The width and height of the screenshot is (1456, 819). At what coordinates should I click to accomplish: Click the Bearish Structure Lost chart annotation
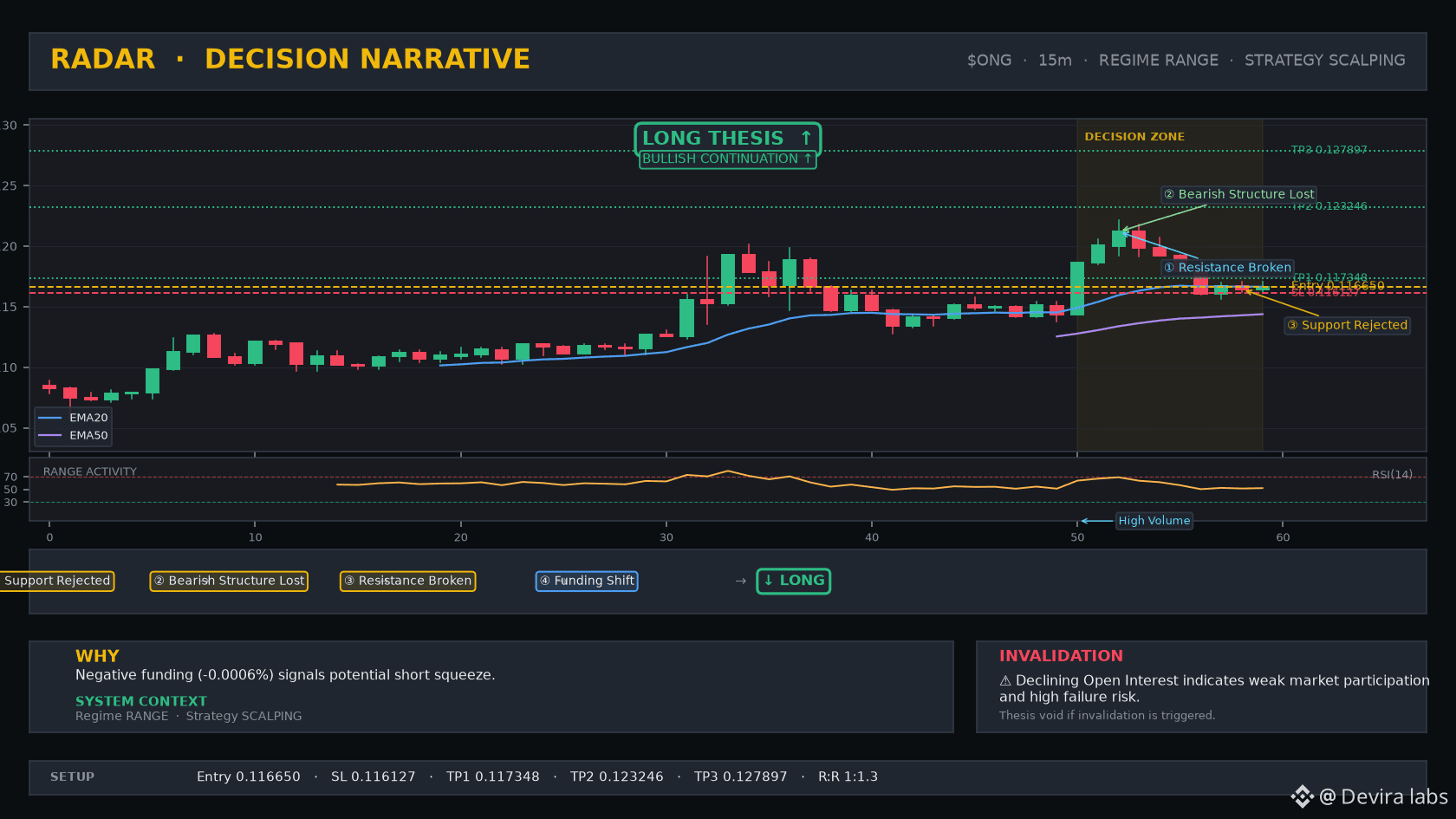click(1238, 194)
